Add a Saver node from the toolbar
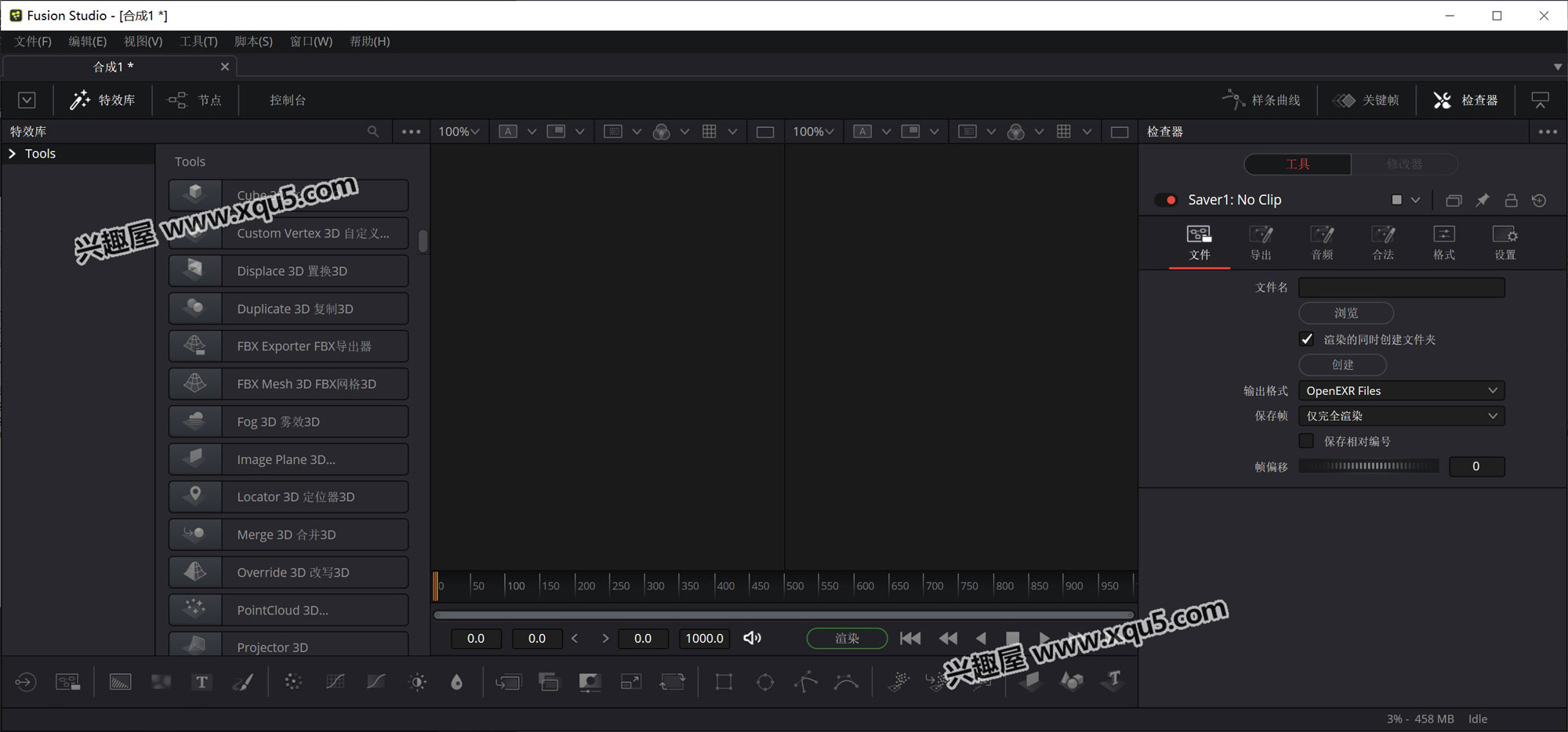Screen dimensions: 1568x732 pos(67,682)
